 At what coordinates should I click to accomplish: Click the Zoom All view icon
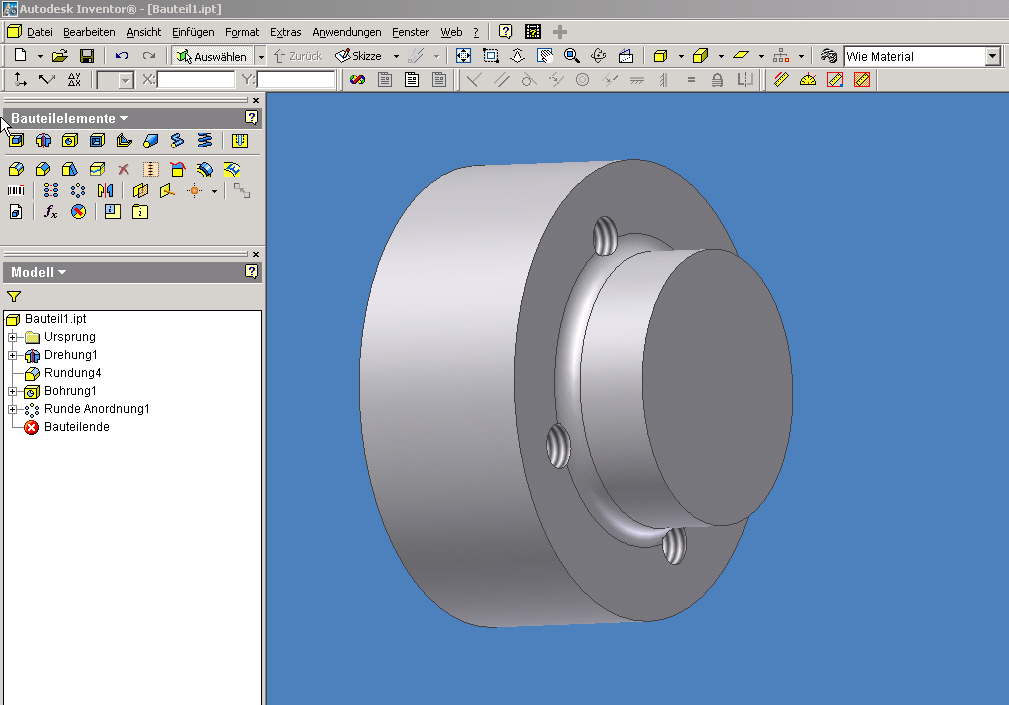click(464, 57)
